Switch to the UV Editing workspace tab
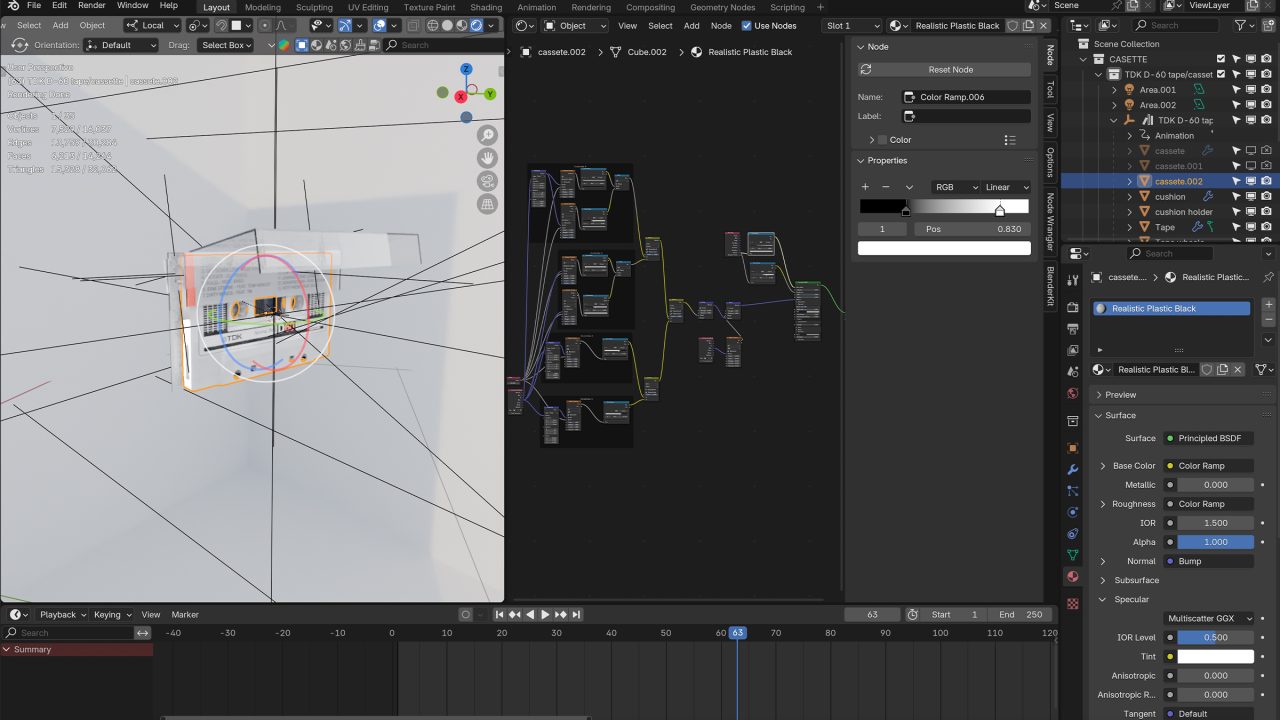Image resolution: width=1280 pixels, height=720 pixels. tap(367, 7)
